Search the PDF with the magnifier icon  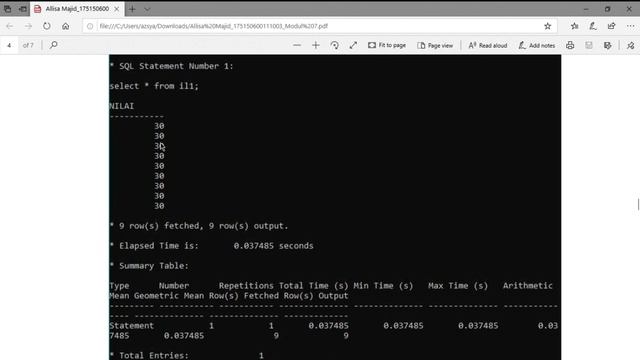[53, 45]
